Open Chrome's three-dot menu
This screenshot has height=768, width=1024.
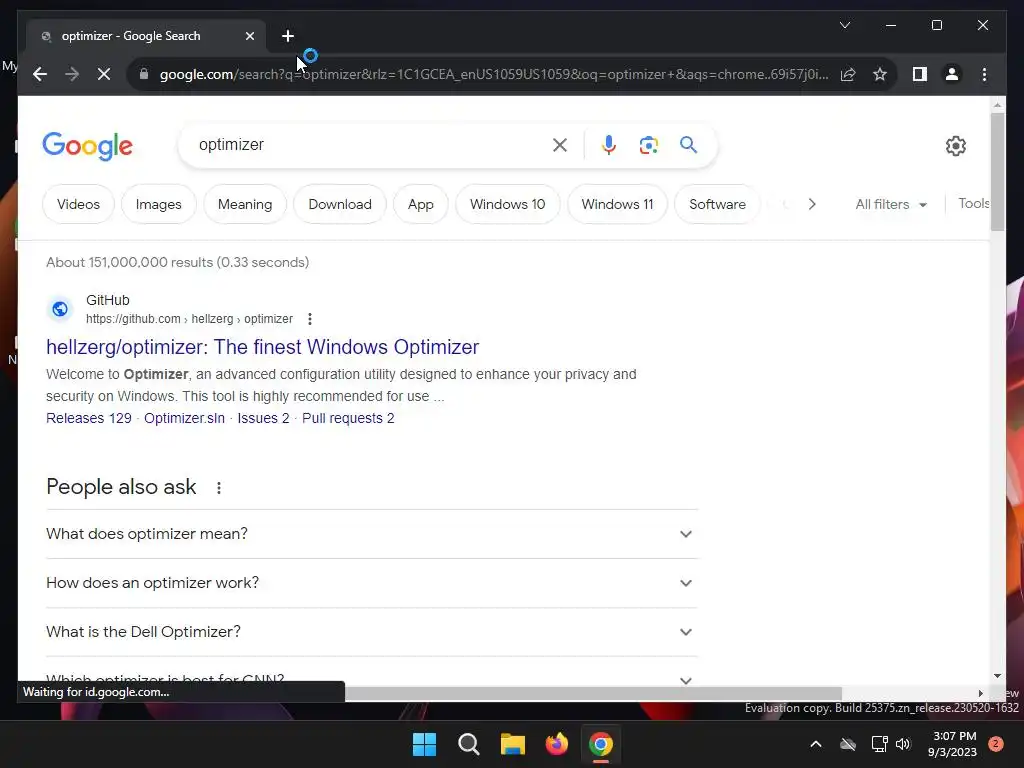(984, 74)
